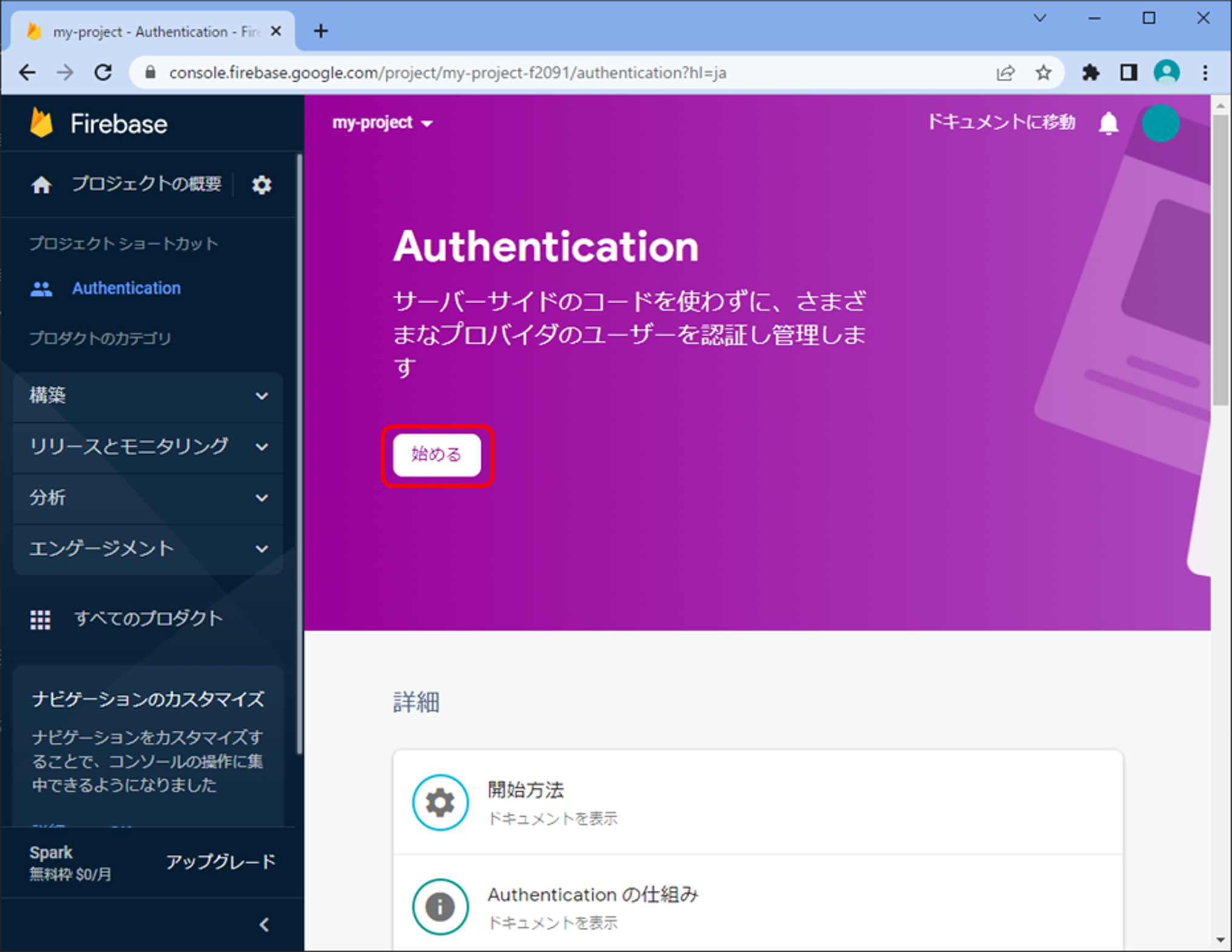Click browser forward arrow
The width and height of the screenshot is (1232, 952).
tap(65, 73)
